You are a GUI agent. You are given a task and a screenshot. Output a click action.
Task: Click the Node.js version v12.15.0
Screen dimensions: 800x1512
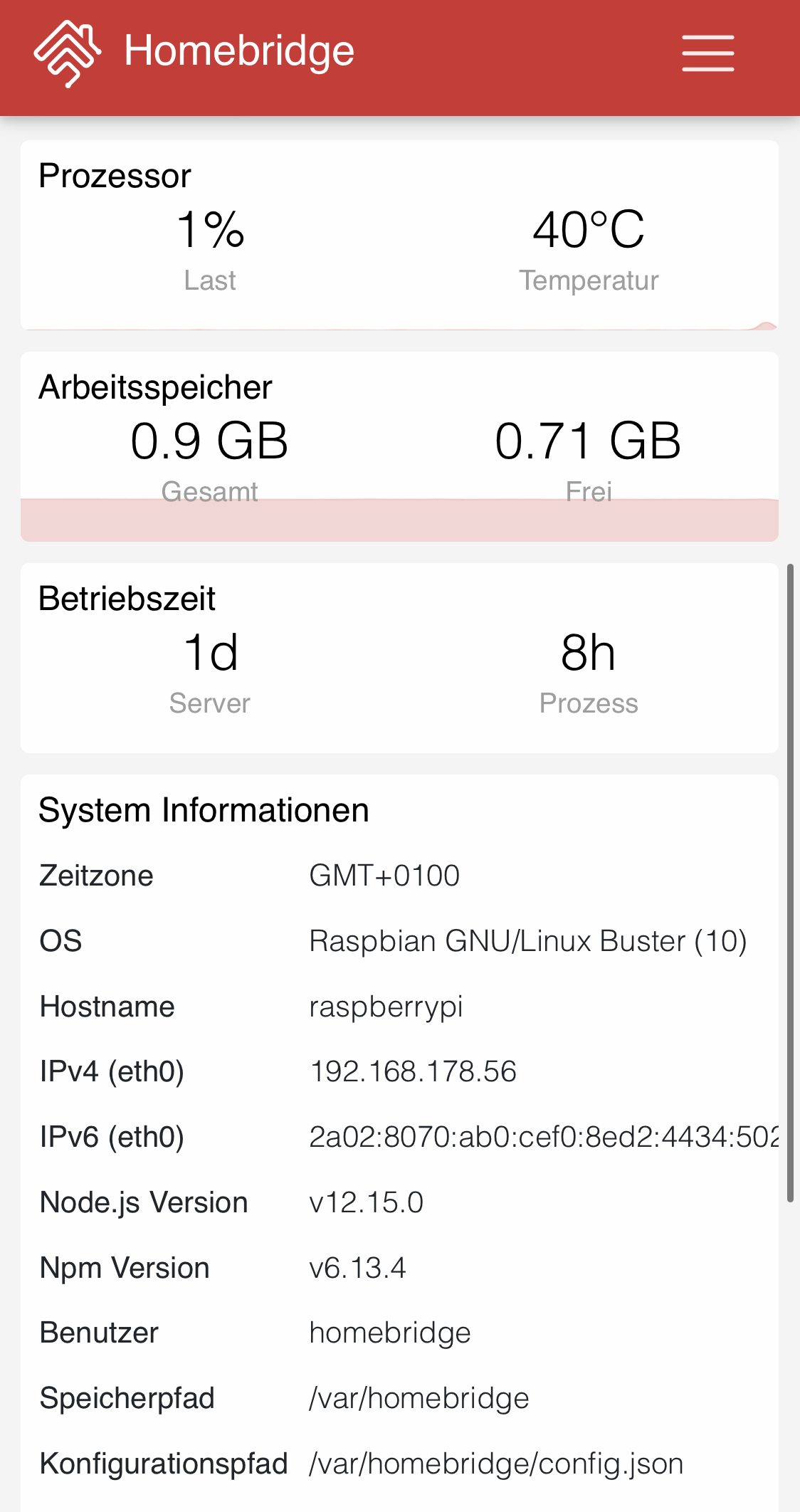(366, 1202)
